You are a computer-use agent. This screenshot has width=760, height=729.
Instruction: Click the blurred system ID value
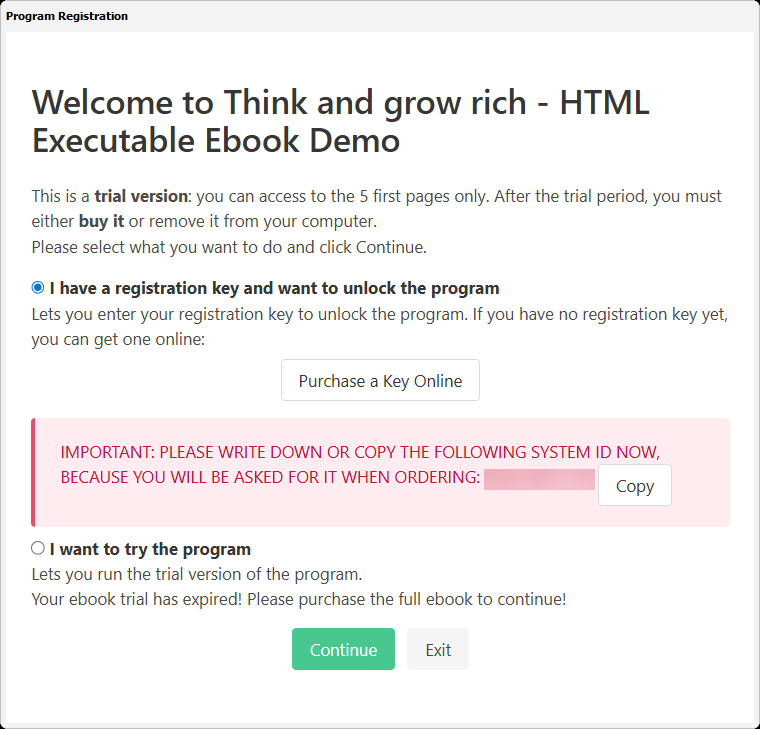point(539,478)
